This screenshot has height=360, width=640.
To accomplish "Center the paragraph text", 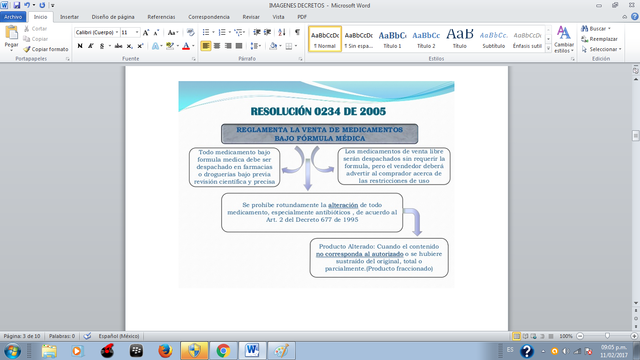I will [x=217, y=46].
